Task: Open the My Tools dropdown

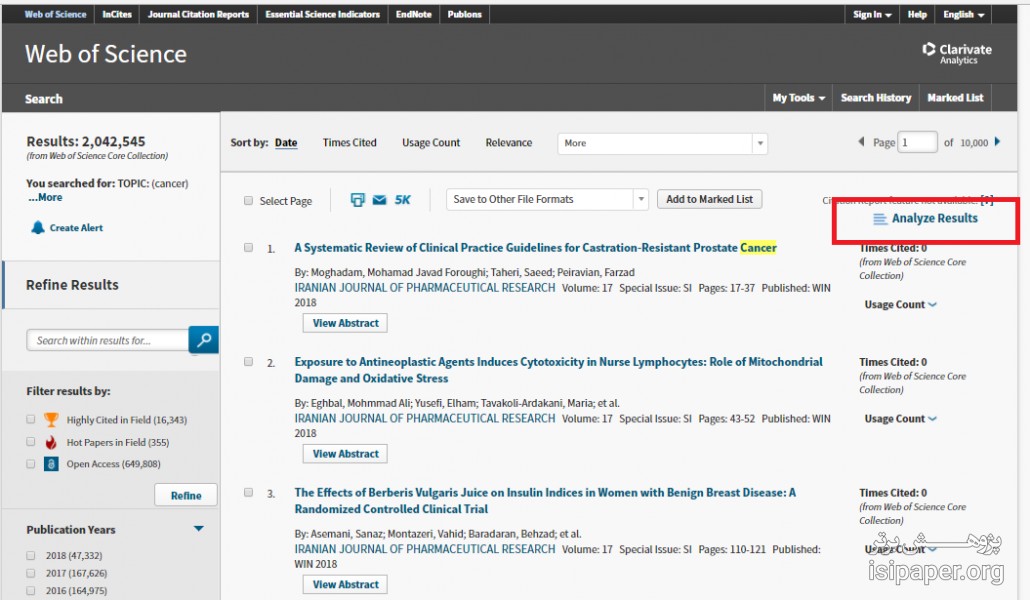Action: point(799,98)
